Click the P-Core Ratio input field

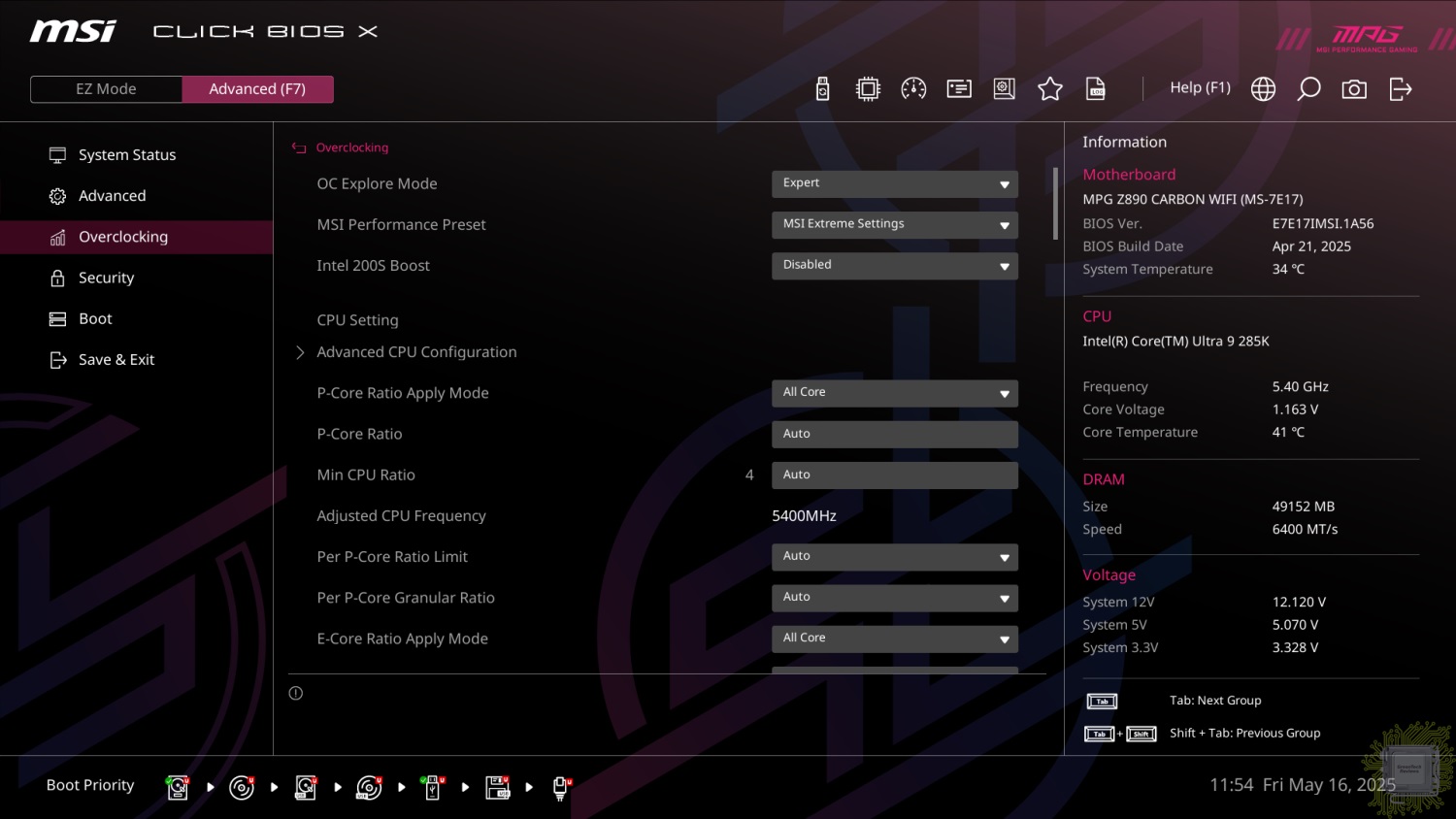895,434
